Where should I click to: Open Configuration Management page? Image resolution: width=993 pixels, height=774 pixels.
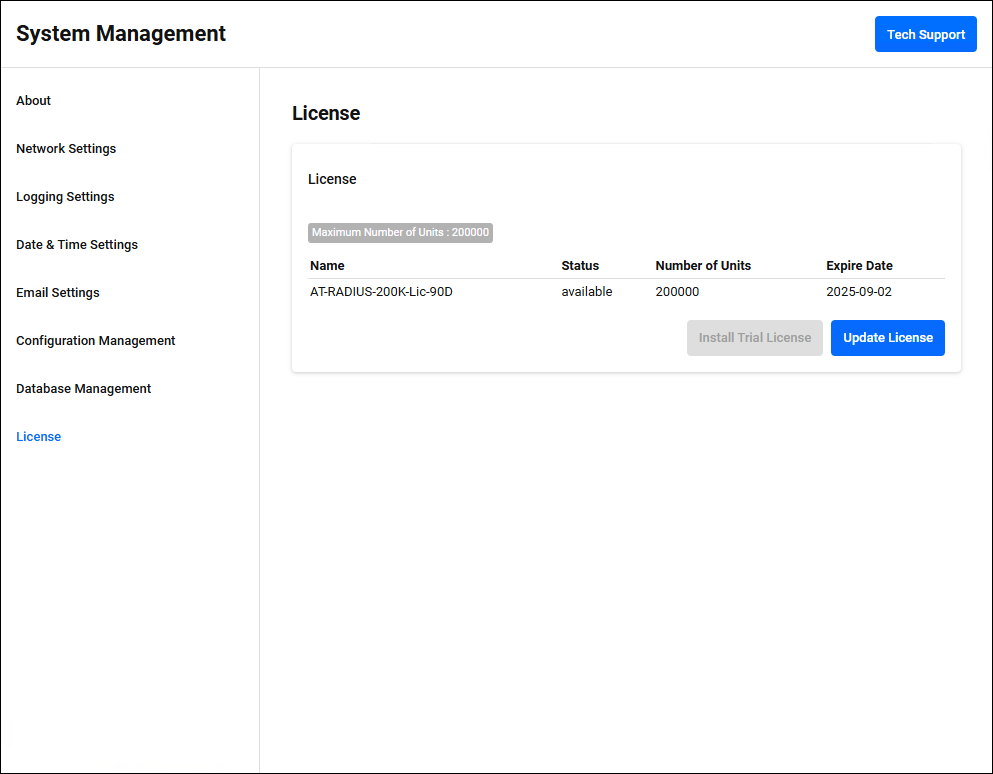(x=96, y=341)
